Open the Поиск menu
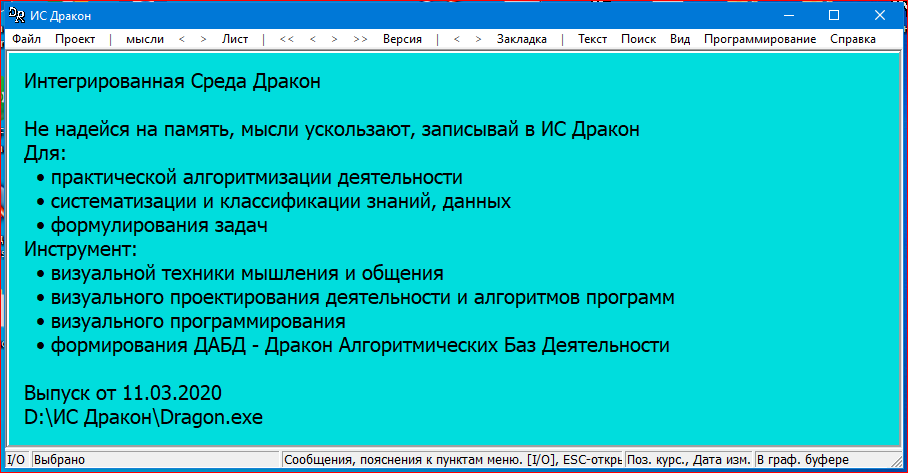The width and height of the screenshot is (908, 473). point(638,39)
